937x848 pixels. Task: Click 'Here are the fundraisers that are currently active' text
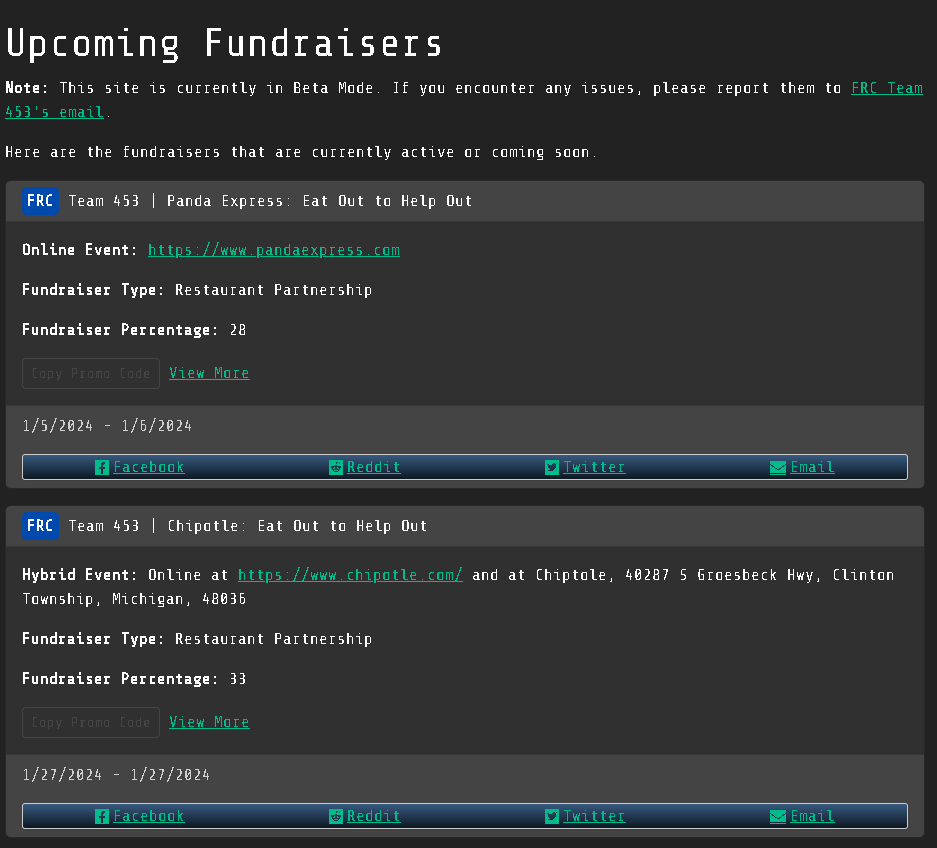pyautogui.click(x=229, y=152)
